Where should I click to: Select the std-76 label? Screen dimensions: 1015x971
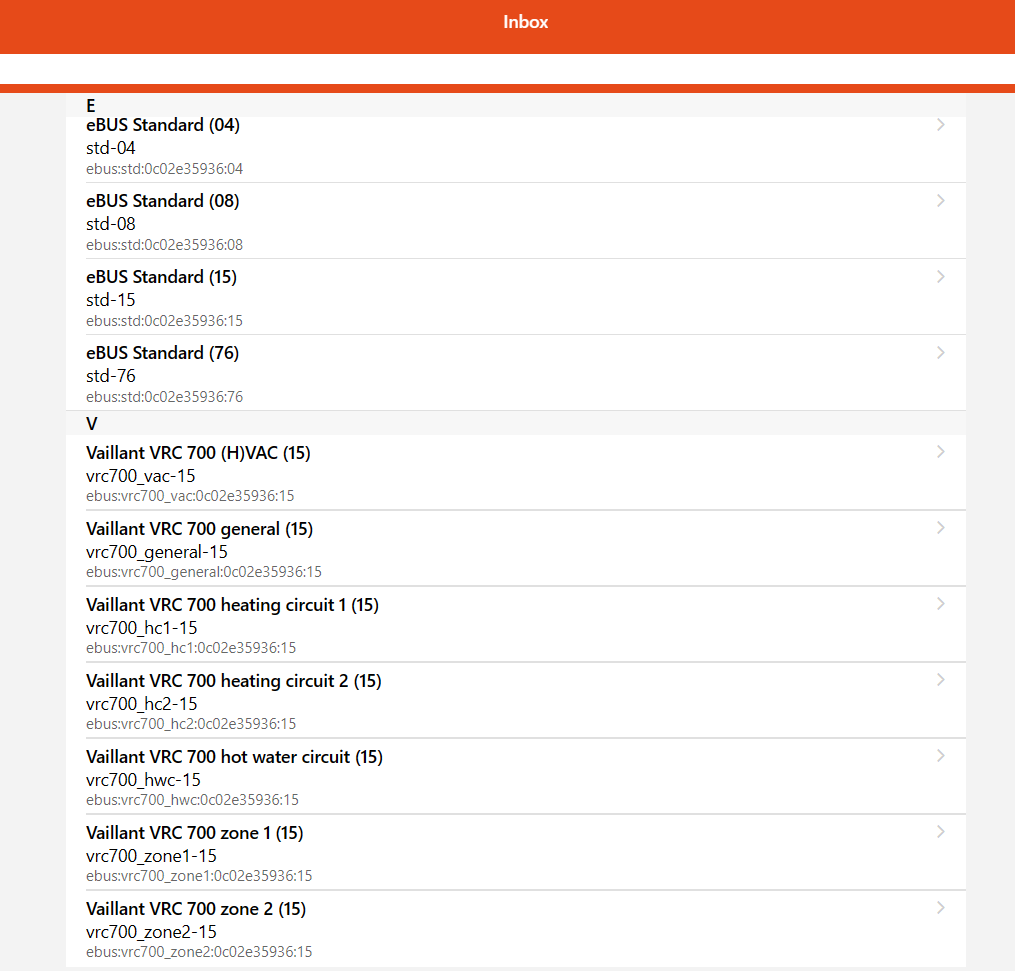(111, 376)
